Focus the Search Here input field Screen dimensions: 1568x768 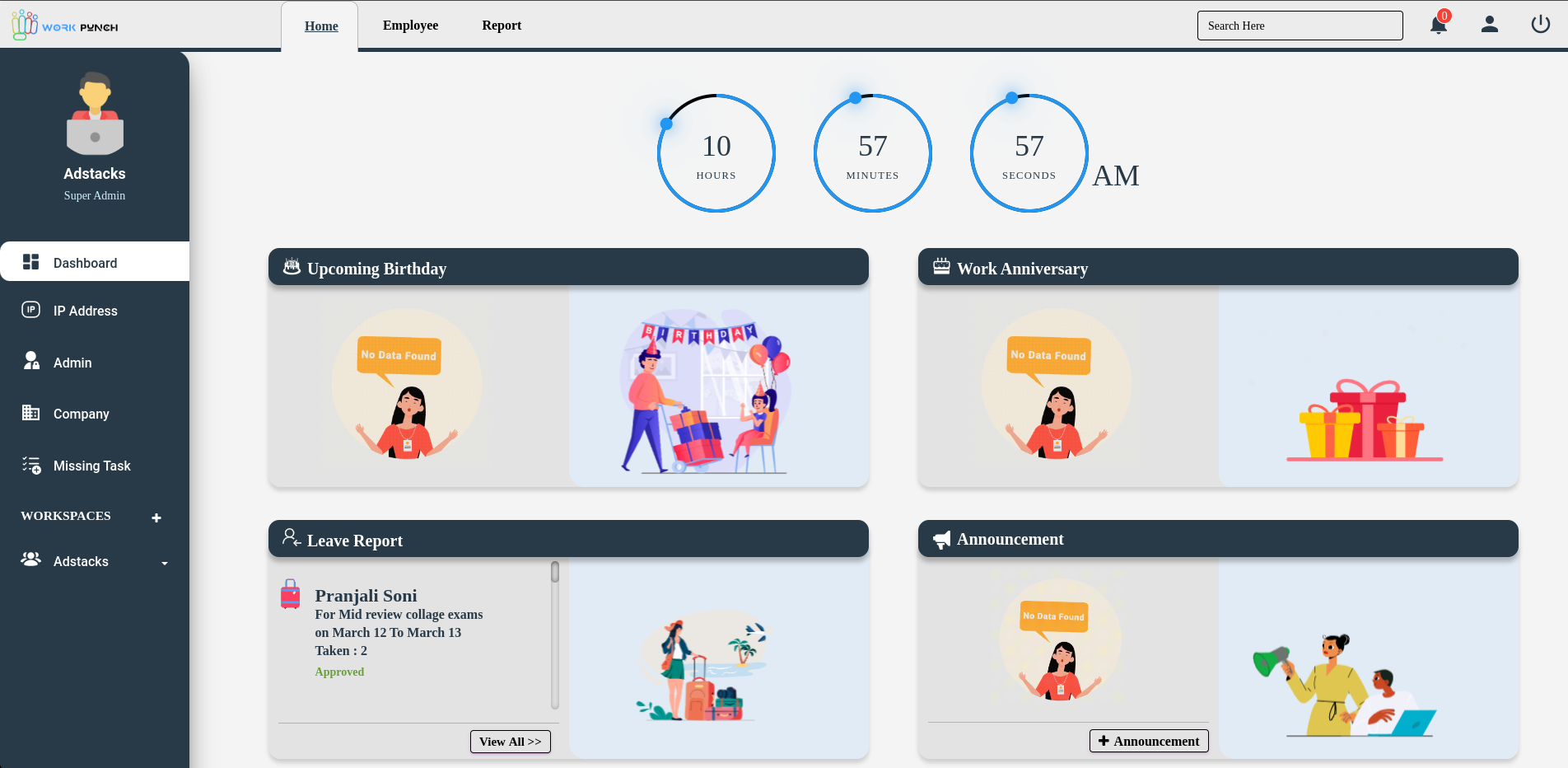(1300, 26)
